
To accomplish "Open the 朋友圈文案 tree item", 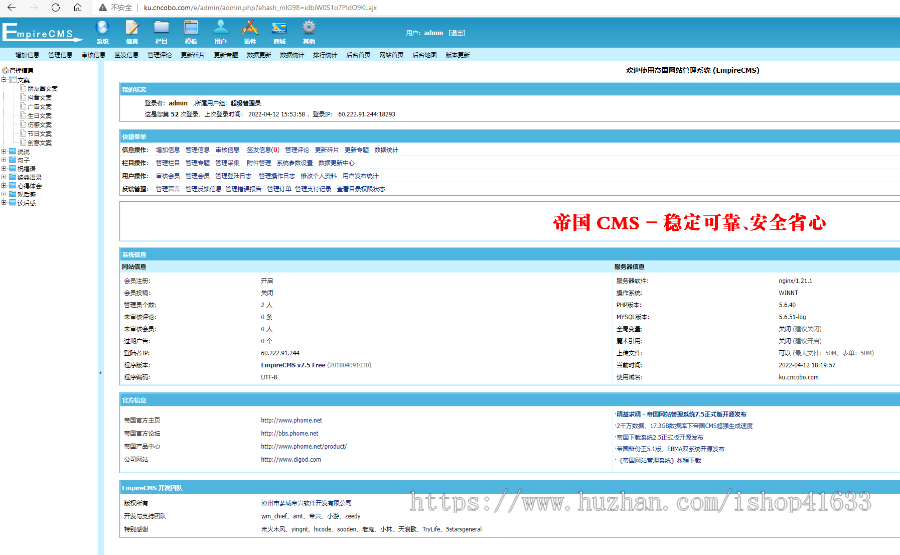I will [x=42, y=89].
